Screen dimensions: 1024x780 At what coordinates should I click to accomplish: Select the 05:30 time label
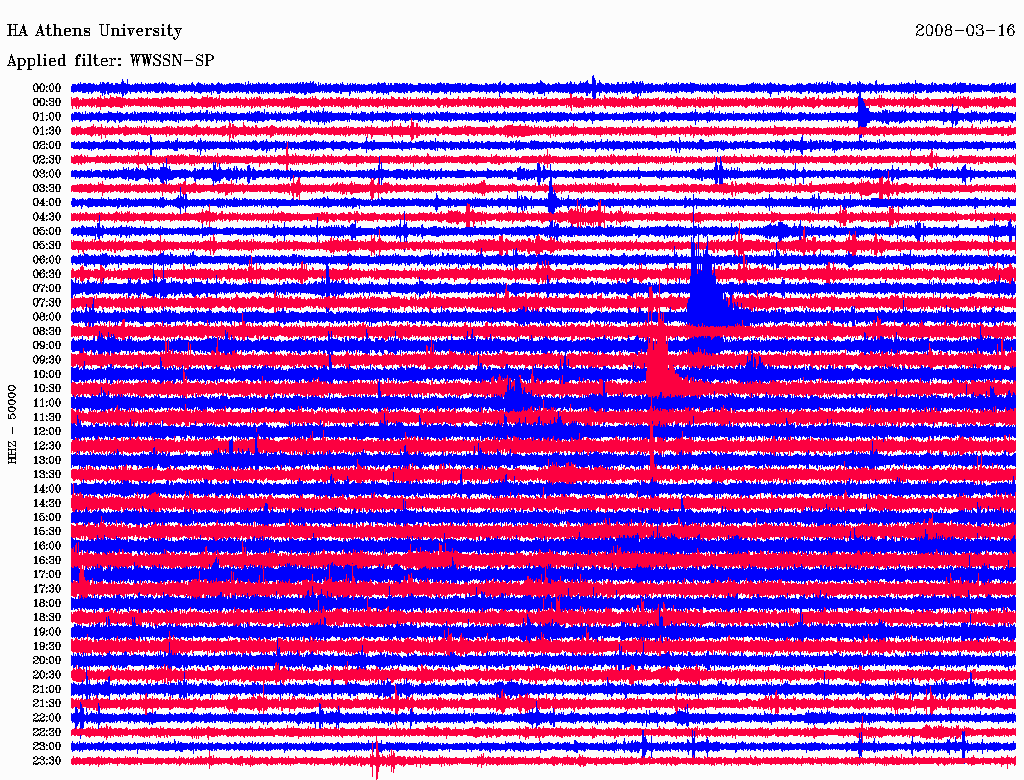(47, 245)
